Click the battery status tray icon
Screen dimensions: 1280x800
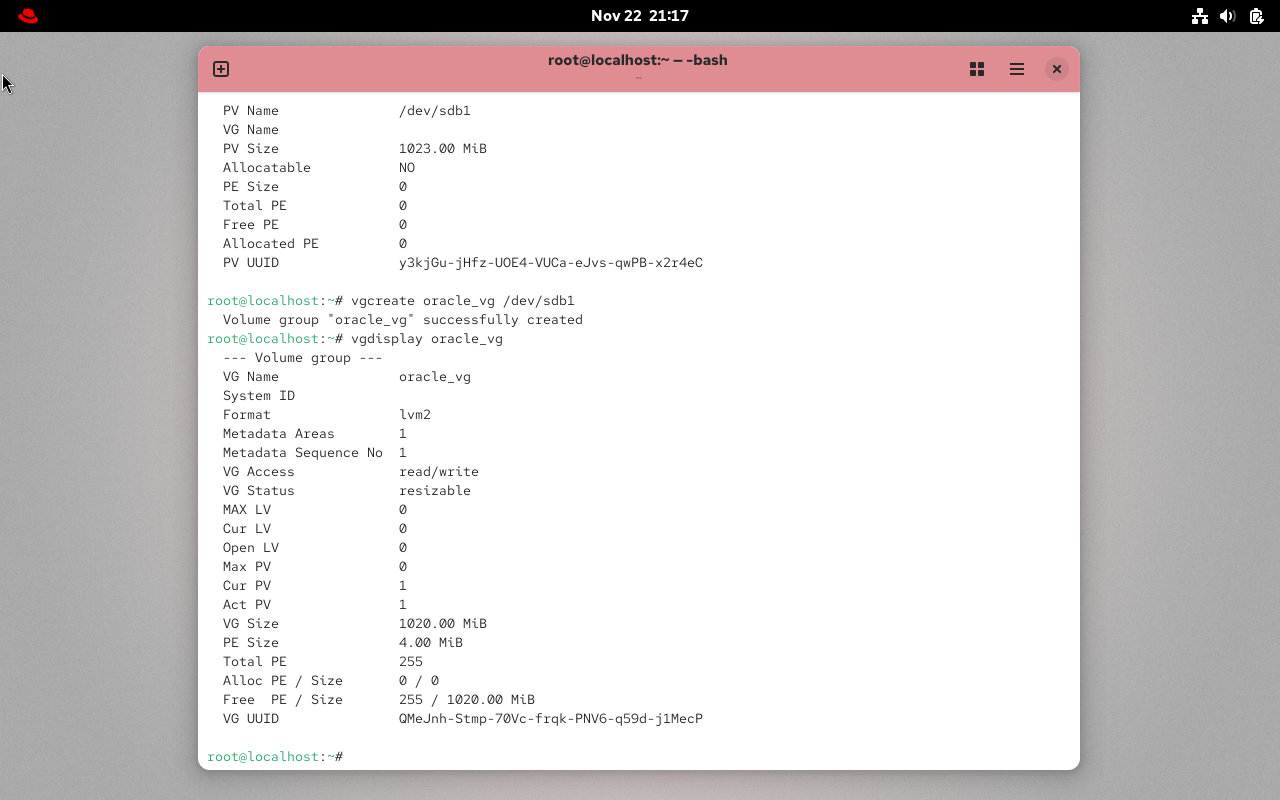point(1256,16)
